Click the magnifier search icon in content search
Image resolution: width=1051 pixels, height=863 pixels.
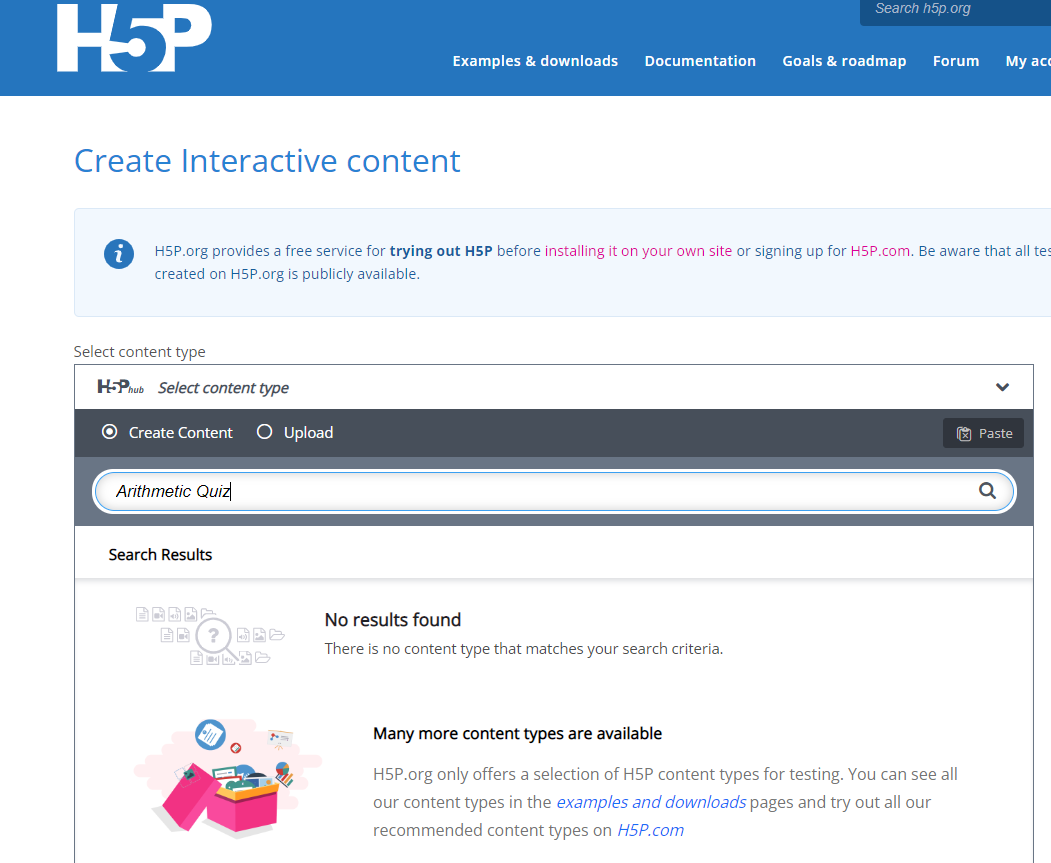point(987,491)
